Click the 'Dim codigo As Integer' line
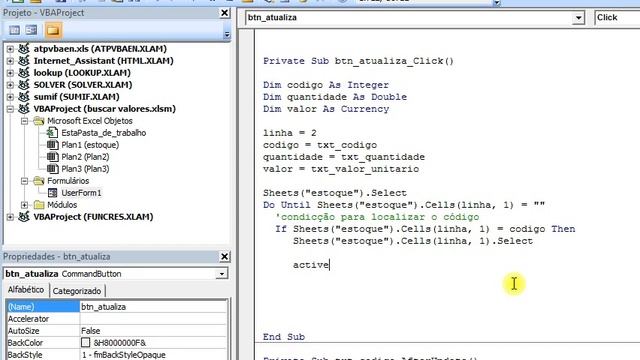This screenshot has height=360, width=640. pos(326,85)
